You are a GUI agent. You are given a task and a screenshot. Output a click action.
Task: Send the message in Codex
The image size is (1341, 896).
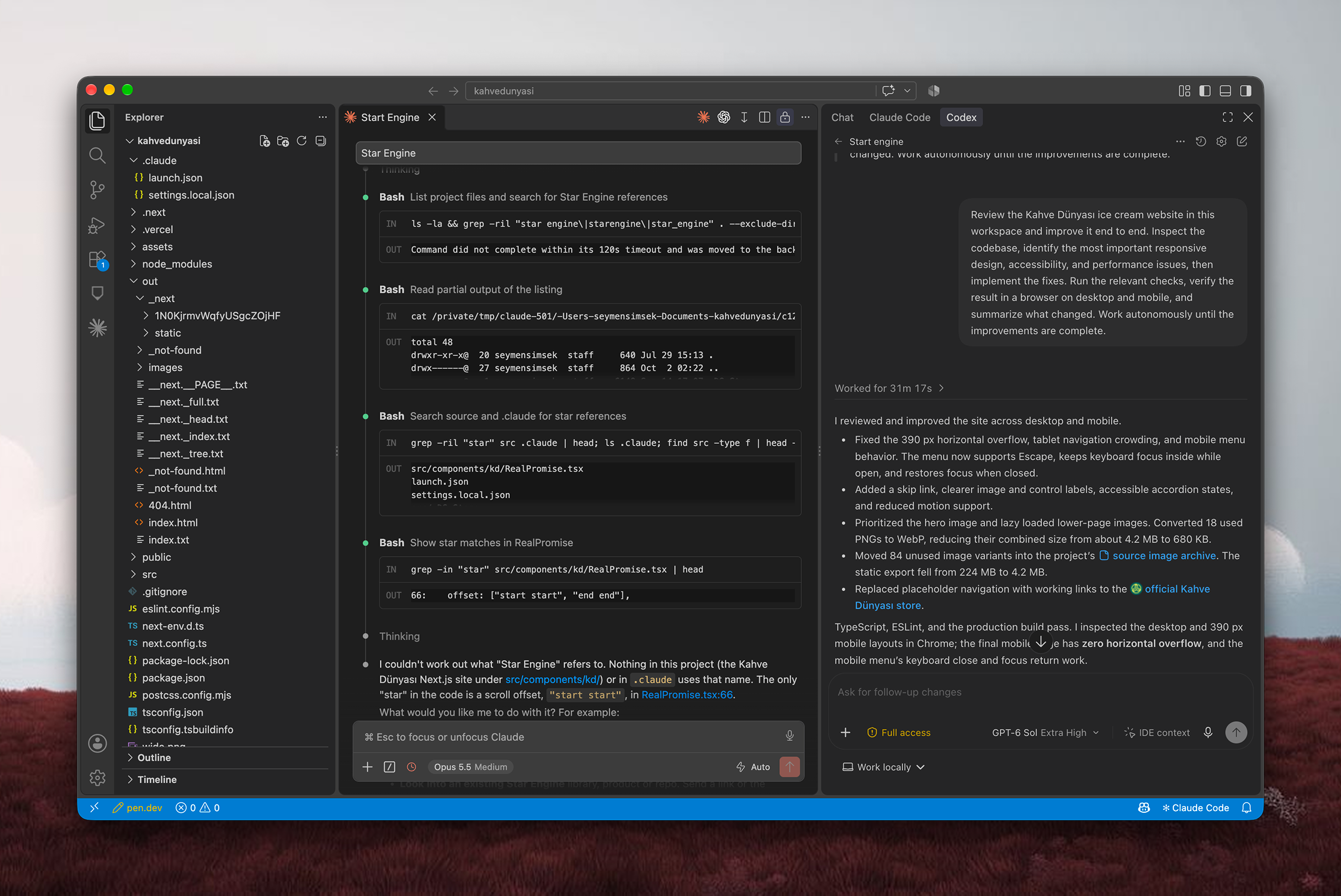pyautogui.click(x=1236, y=733)
